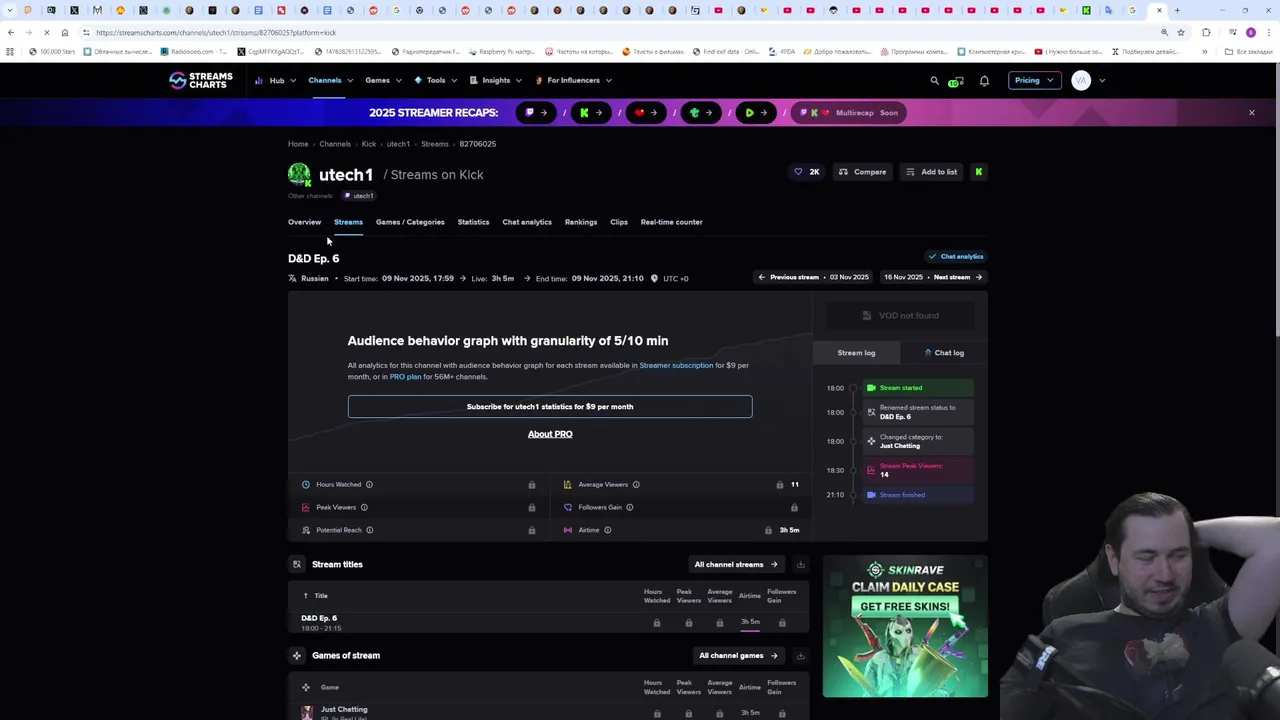Screen dimensions: 1280x720
Task: Open the notifications bell
Action: (x=984, y=80)
